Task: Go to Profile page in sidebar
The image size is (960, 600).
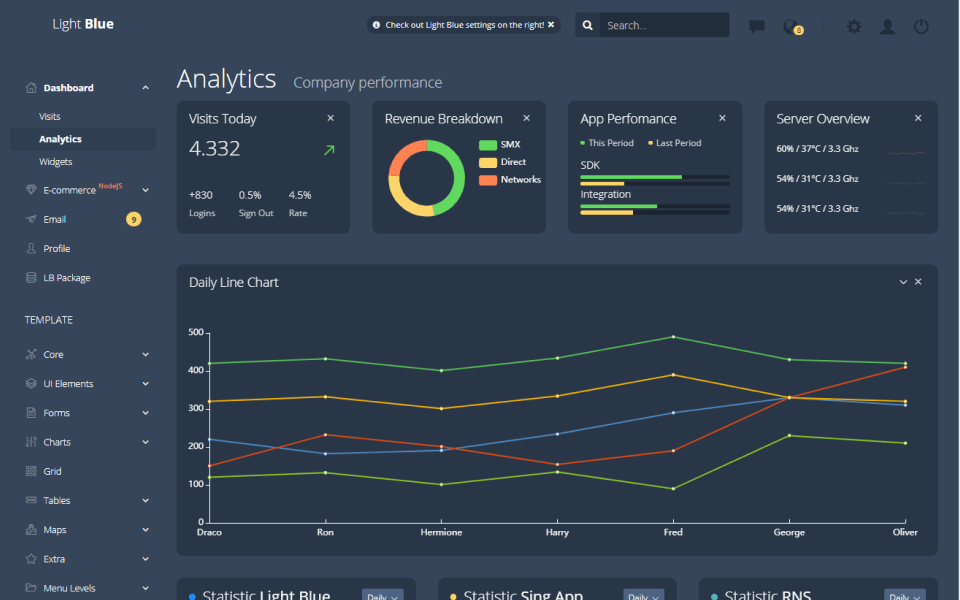Action: coord(57,249)
